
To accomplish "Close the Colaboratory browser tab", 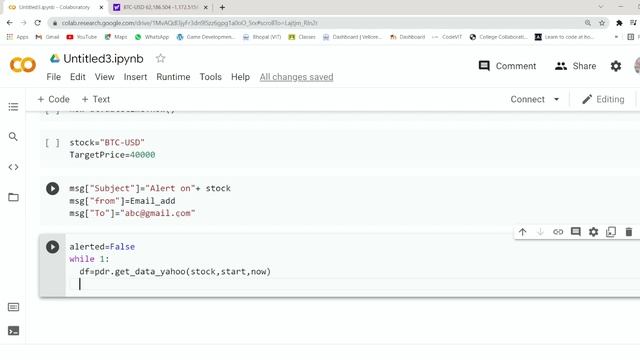I will pos(101,7).
